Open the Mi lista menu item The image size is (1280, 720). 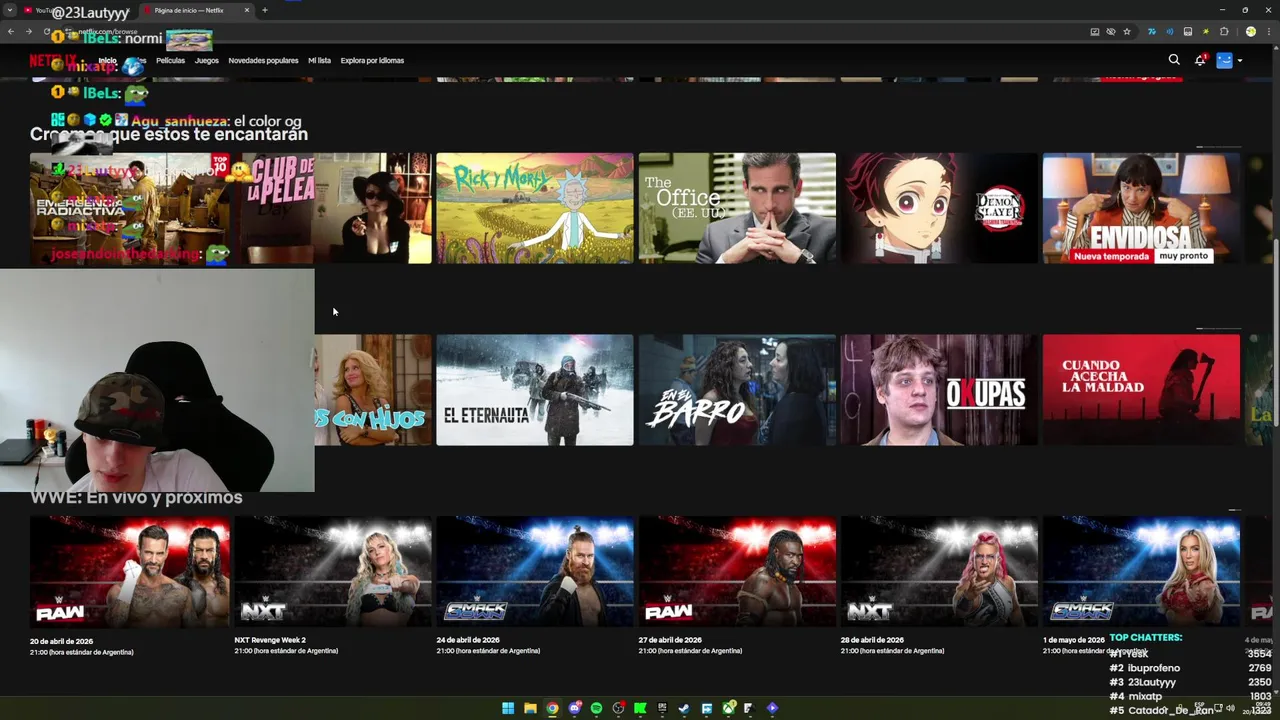[319, 60]
